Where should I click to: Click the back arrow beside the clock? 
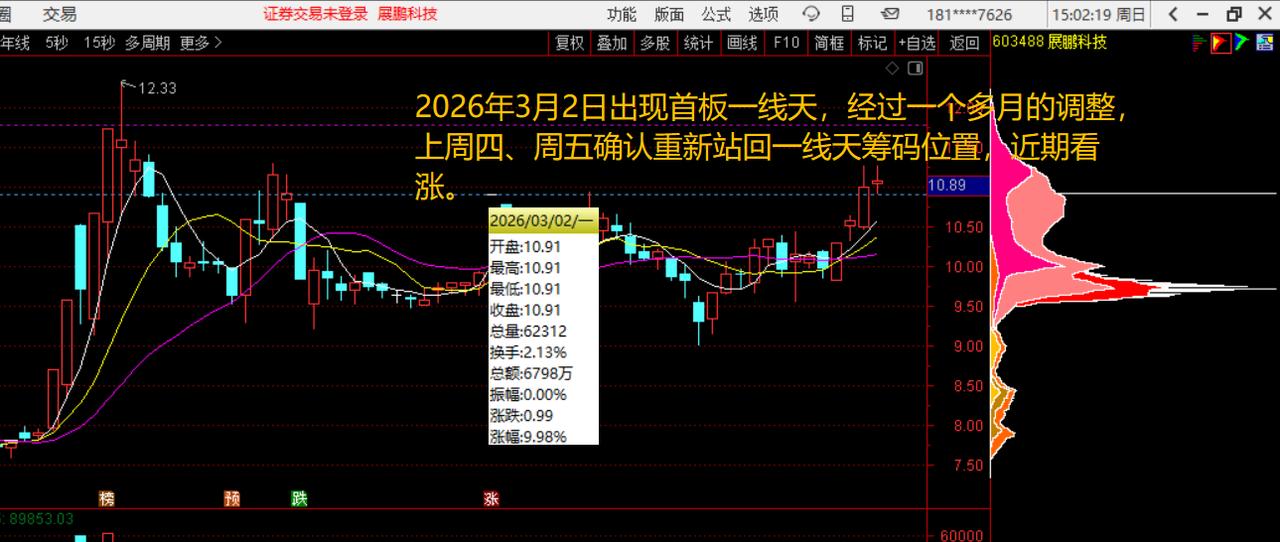point(1173,14)
